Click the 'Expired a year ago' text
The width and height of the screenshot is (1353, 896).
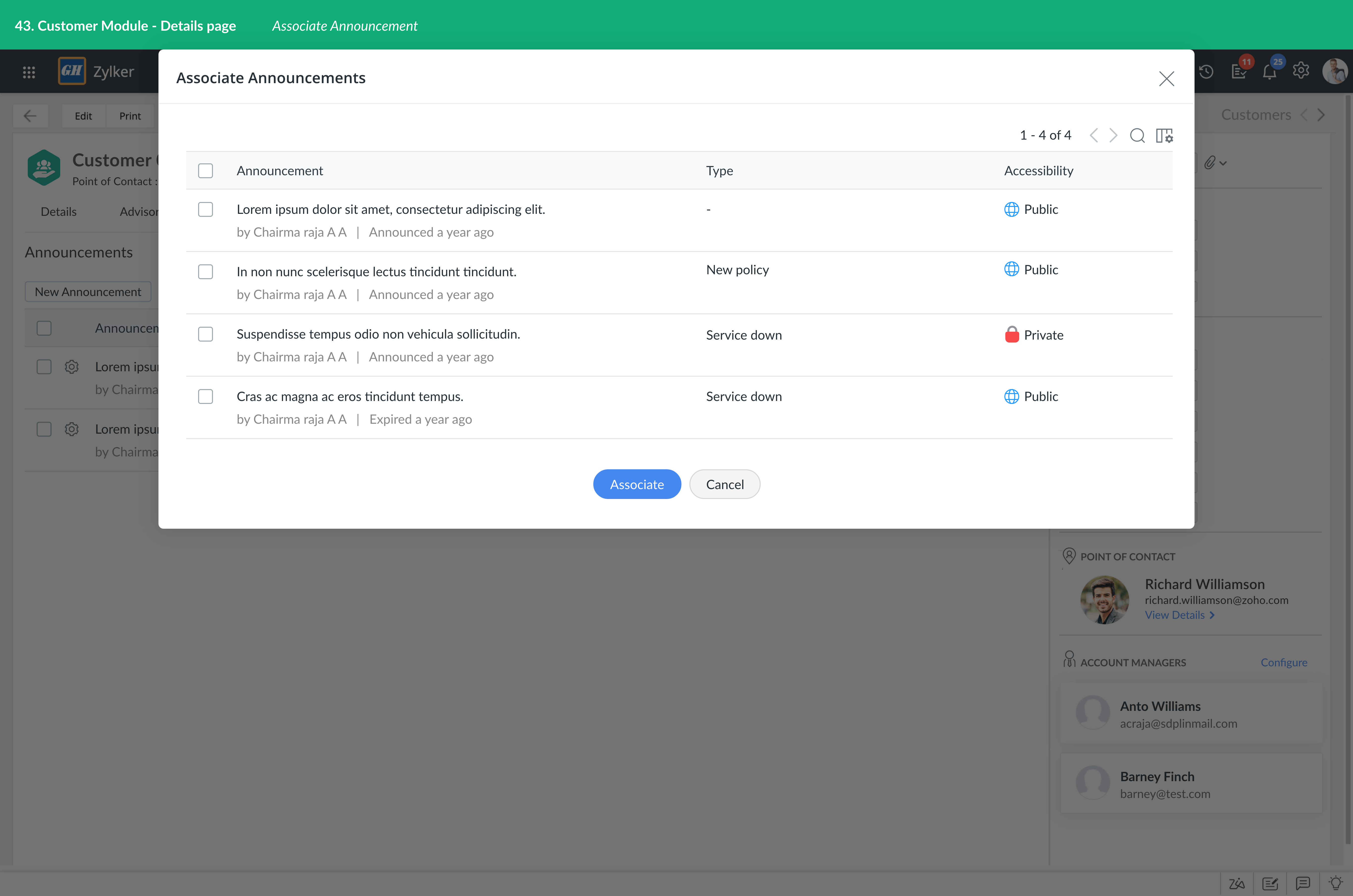click(x=420, y=420)
